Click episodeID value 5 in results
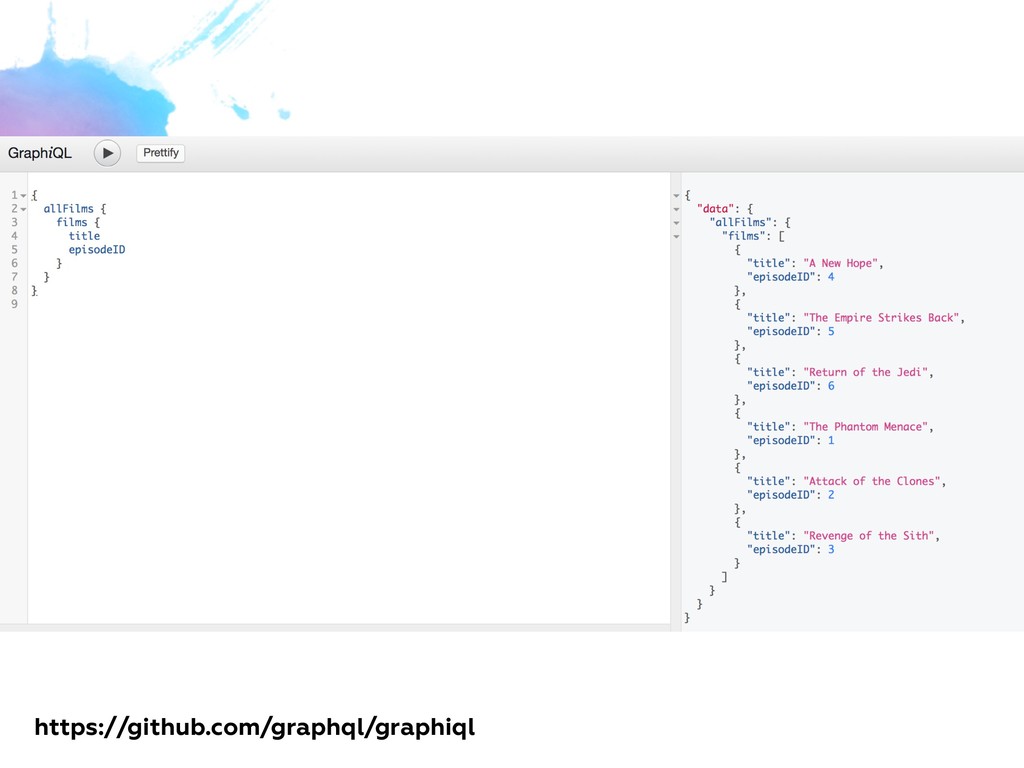This screenshot has height=768, width=1024. point(831,332)
